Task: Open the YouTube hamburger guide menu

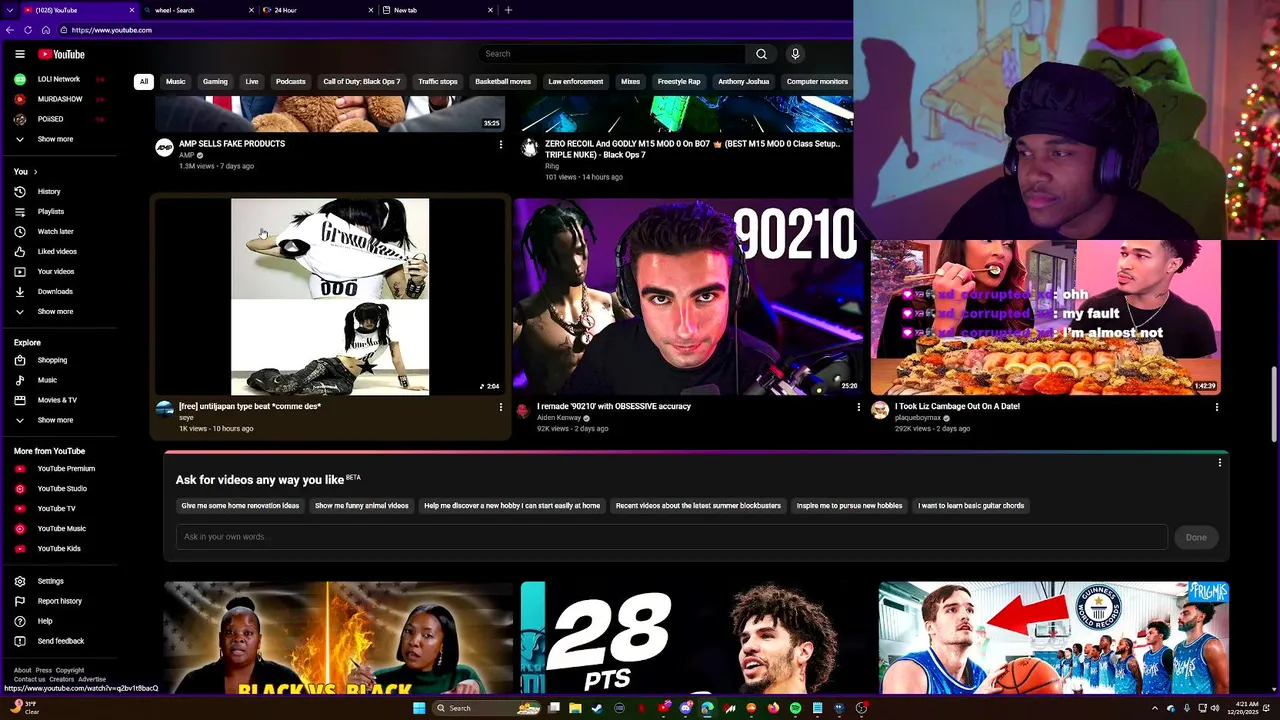Action: point(19,54)
